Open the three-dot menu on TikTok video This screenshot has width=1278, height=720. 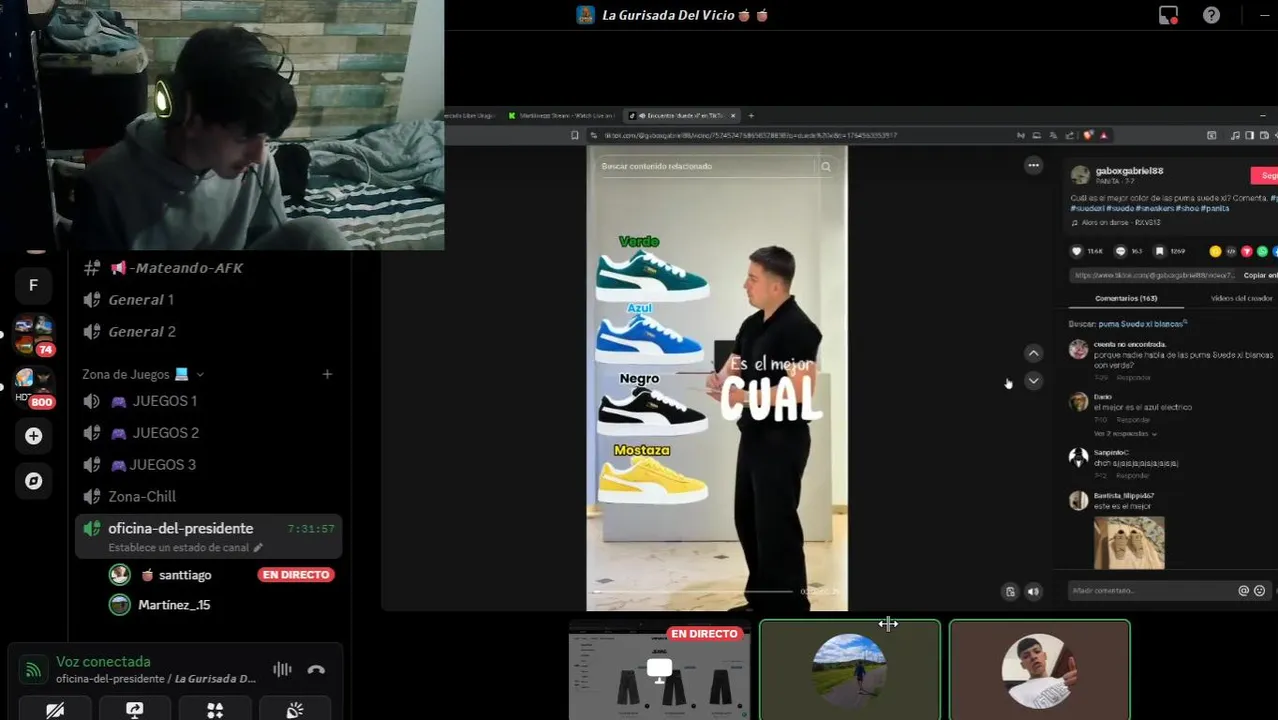(1034, 165)
